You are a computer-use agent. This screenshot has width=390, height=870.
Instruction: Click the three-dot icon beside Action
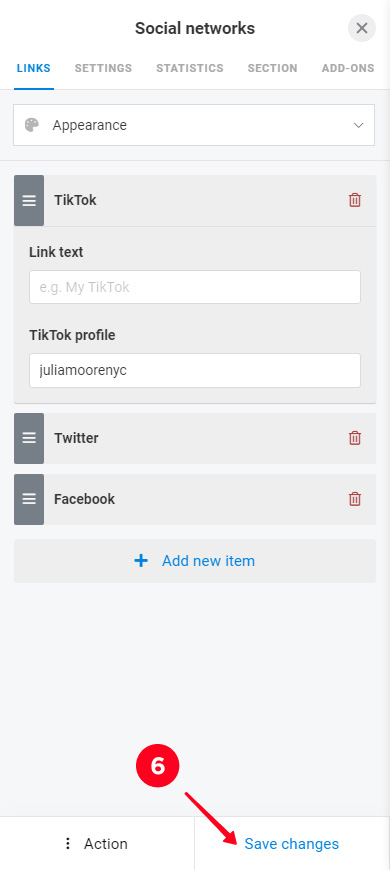point(68,844)
